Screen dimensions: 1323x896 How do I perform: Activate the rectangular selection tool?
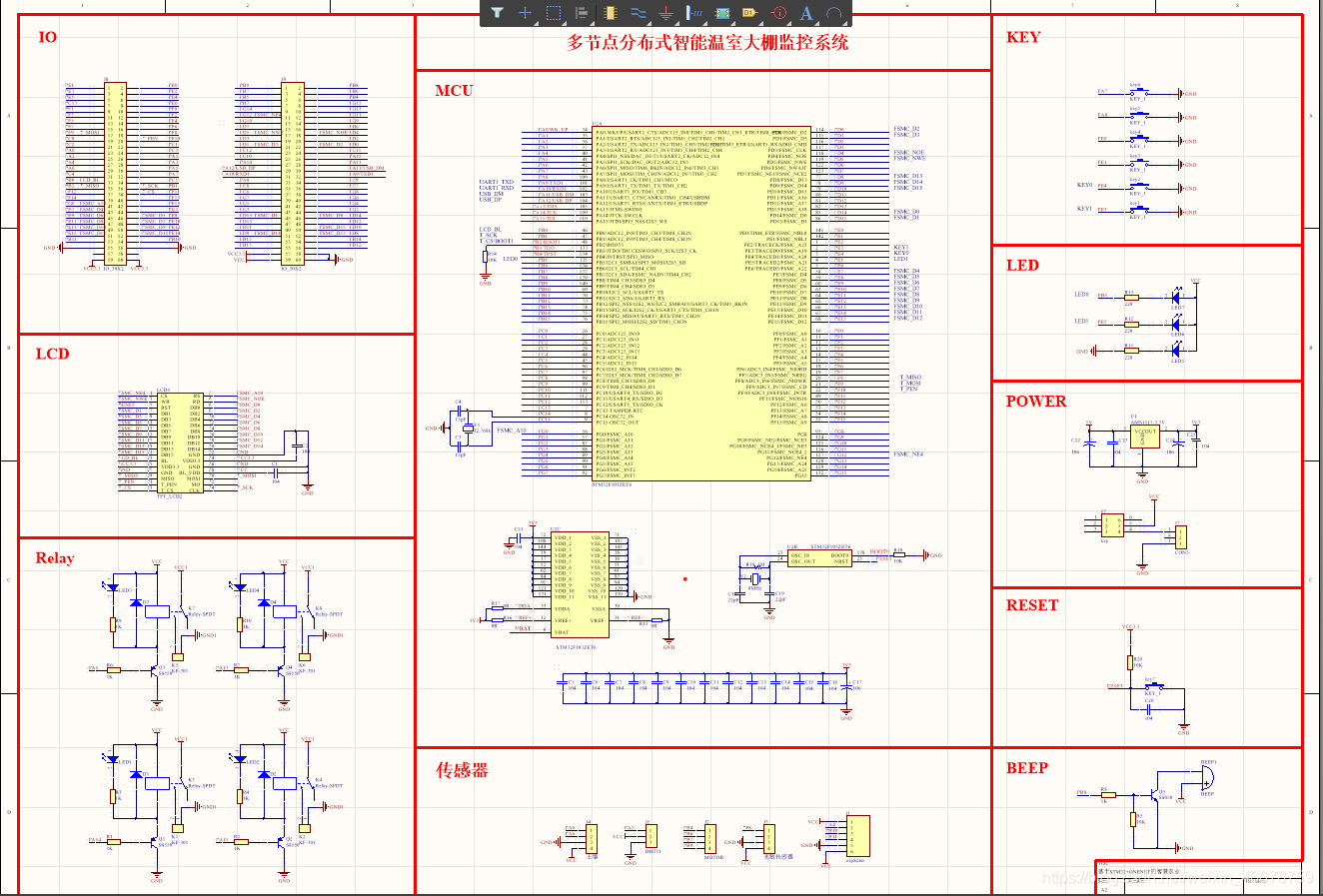pyautogui.click(x=553, y=13)
